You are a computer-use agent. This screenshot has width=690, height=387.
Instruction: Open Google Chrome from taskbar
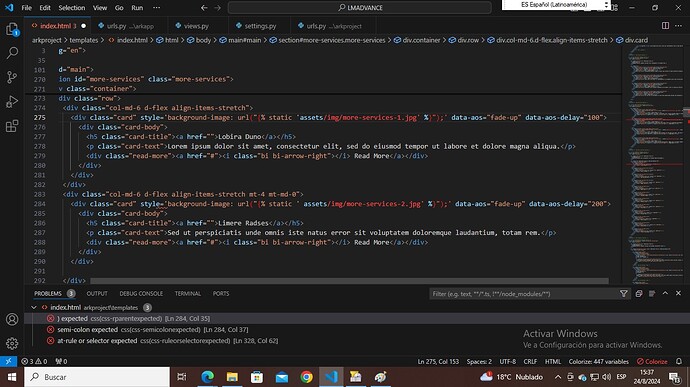(x=306, y=377)
